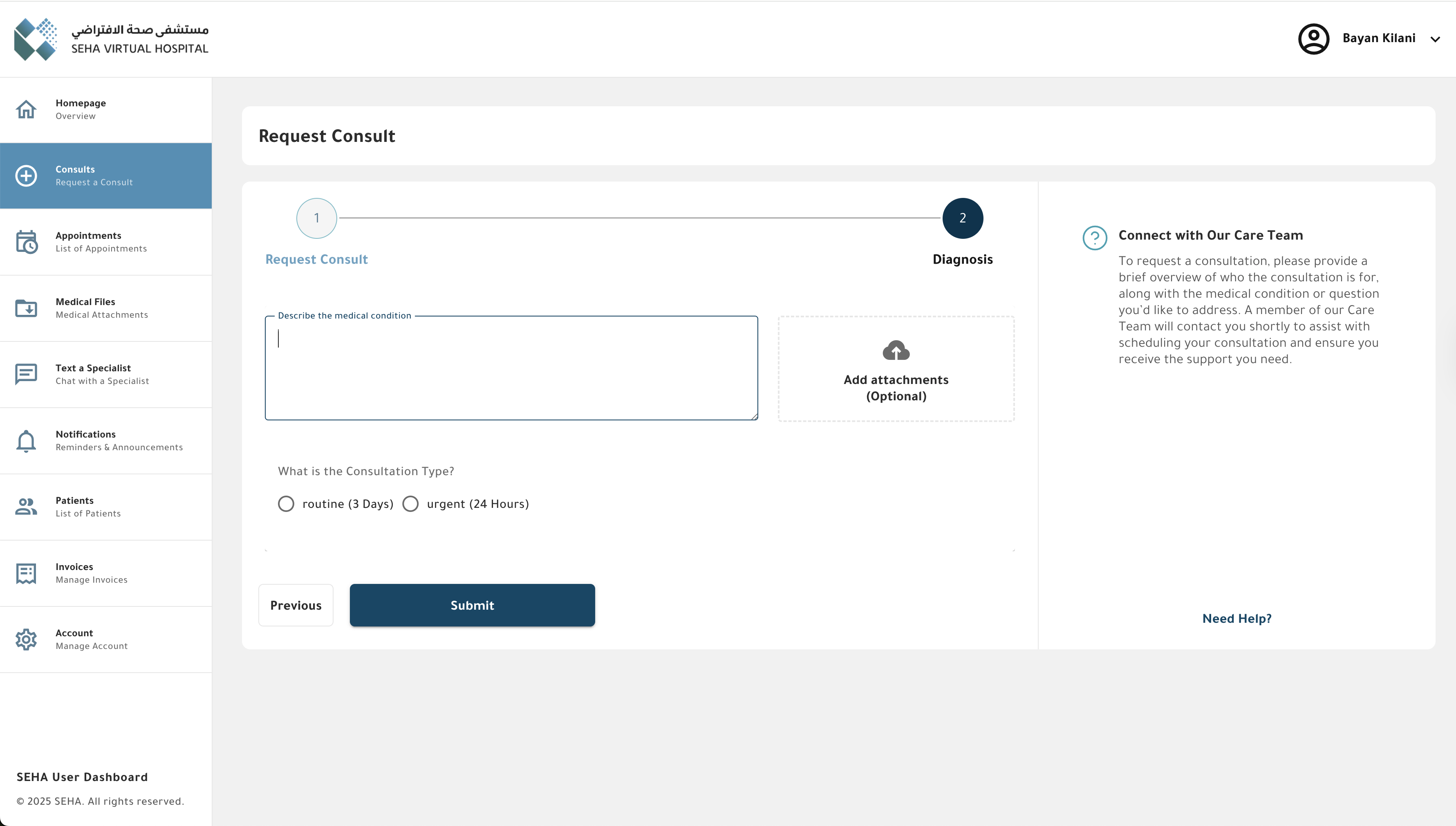Click the Homepage house icon

26,110
